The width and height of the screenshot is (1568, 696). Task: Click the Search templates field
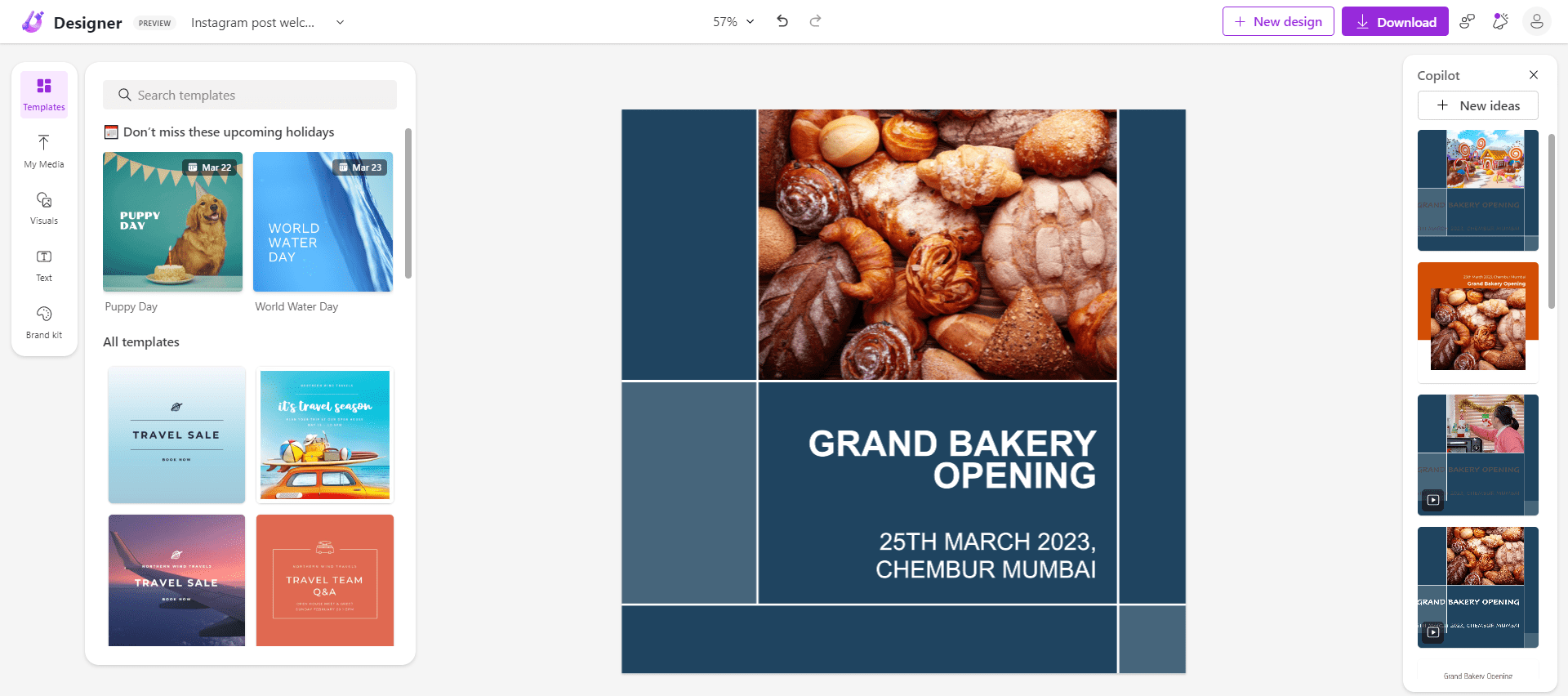point(250,95)
